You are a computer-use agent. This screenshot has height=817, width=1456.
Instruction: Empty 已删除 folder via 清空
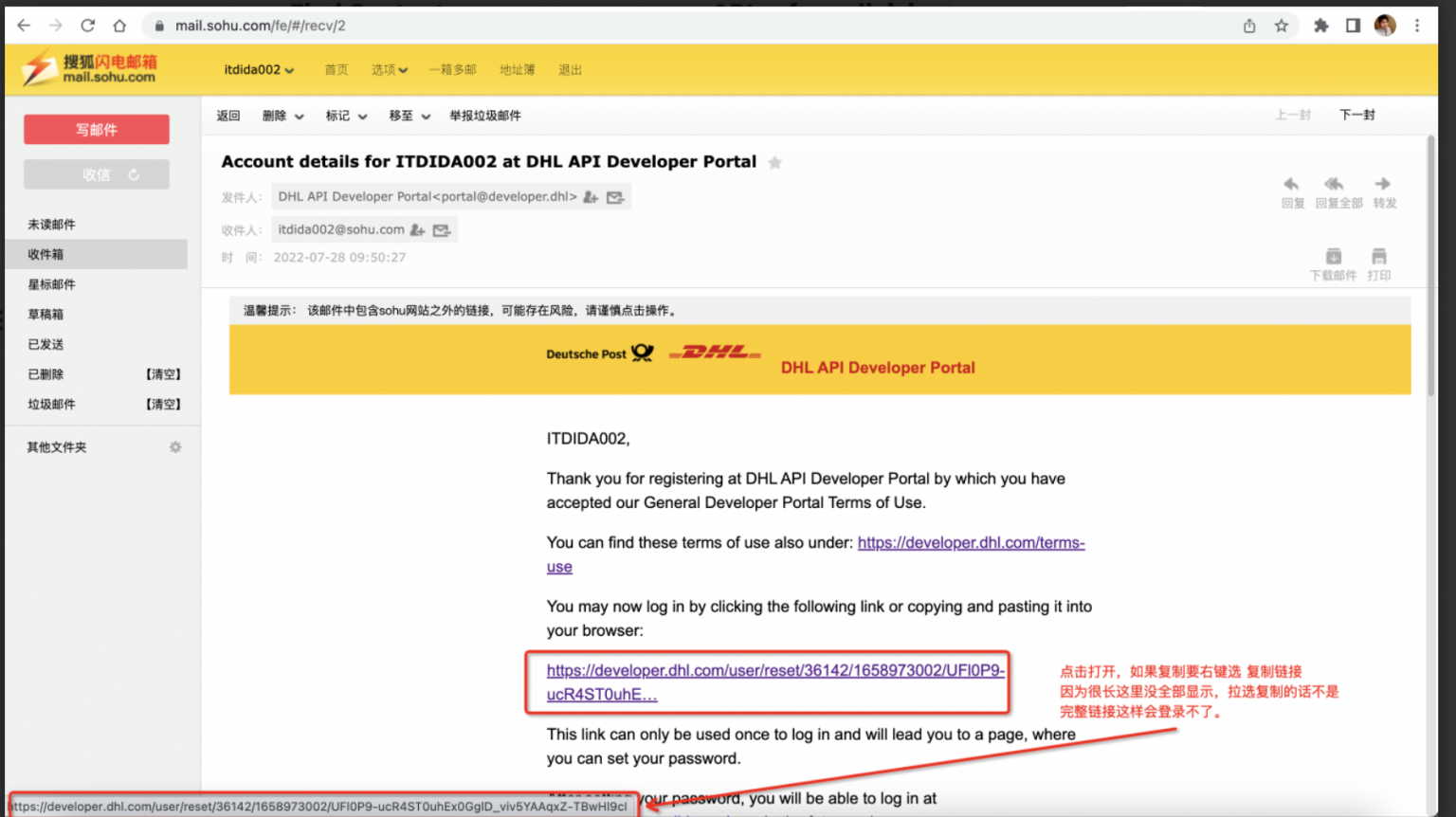pyautogui.click(x=163, y=374)
